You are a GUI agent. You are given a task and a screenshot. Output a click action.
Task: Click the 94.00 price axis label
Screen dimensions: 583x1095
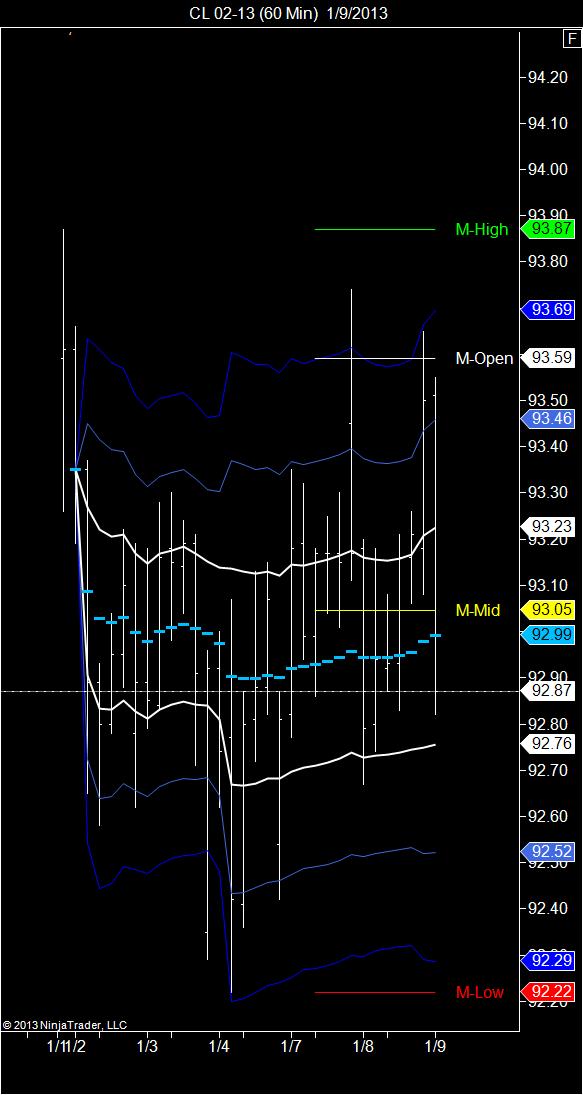coord(547,170)
